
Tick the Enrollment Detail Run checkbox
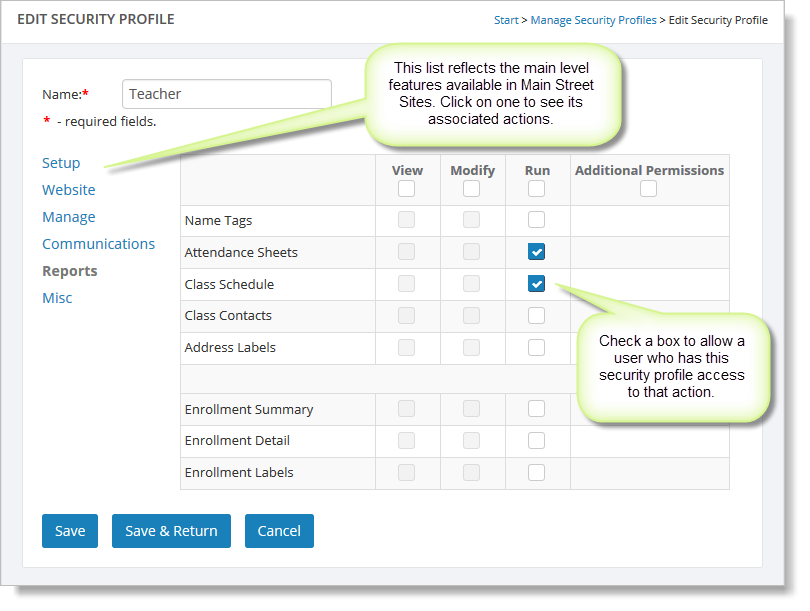coord(537,441)
